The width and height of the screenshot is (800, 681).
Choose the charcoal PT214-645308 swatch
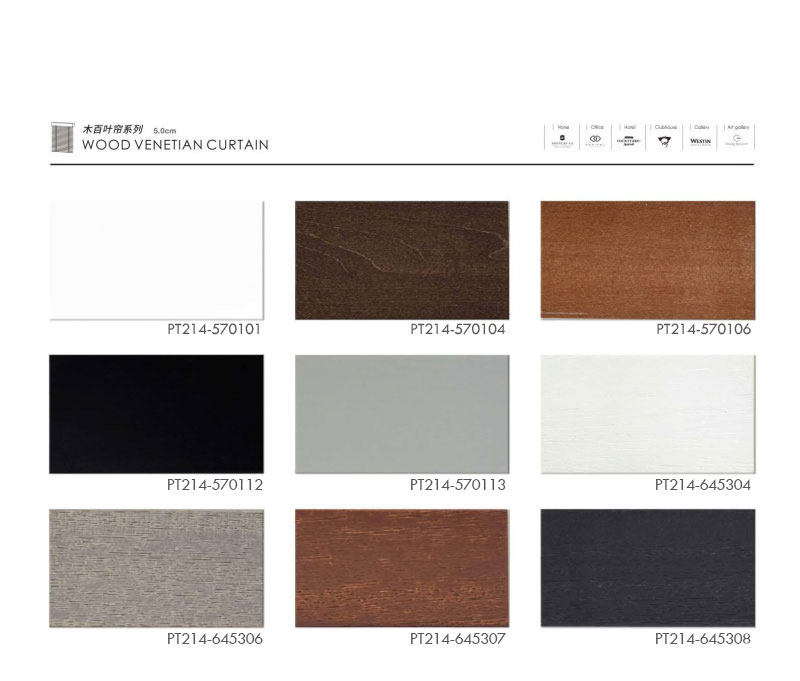click(x=647, y=568)
